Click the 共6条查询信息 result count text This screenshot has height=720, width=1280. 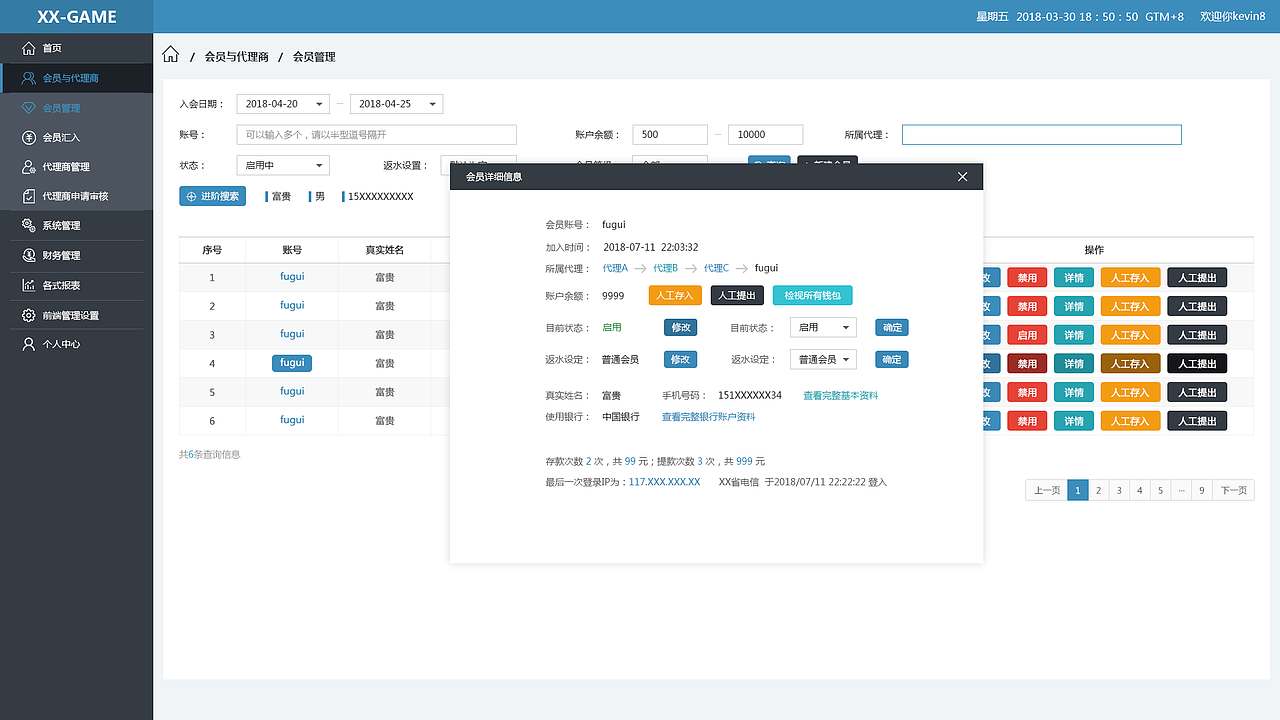pos(210,454)
